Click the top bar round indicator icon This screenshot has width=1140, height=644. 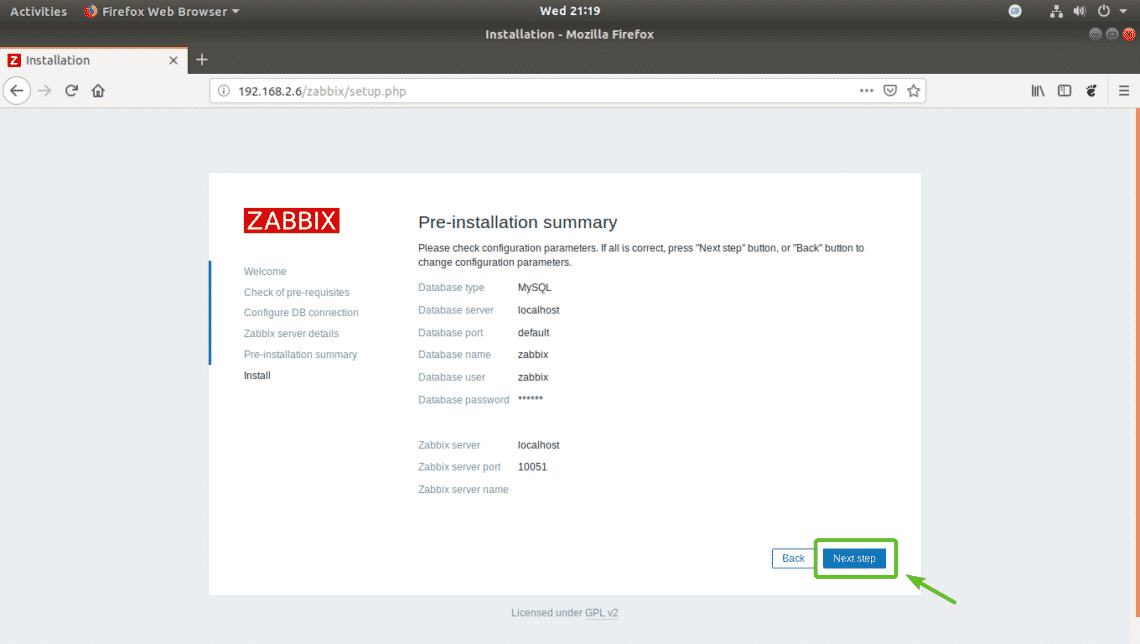(x=1015, y=11)
